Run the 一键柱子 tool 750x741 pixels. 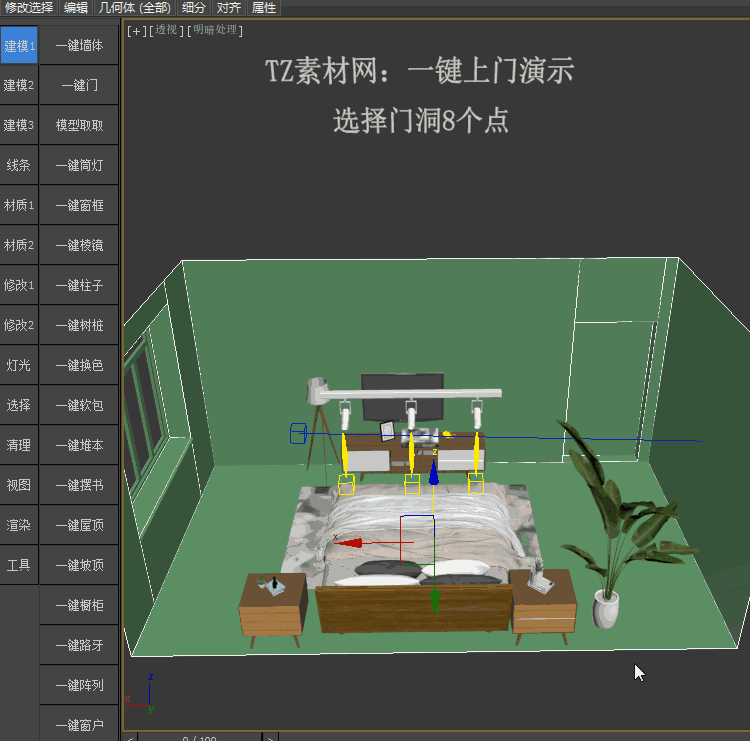tap(79, 285)
